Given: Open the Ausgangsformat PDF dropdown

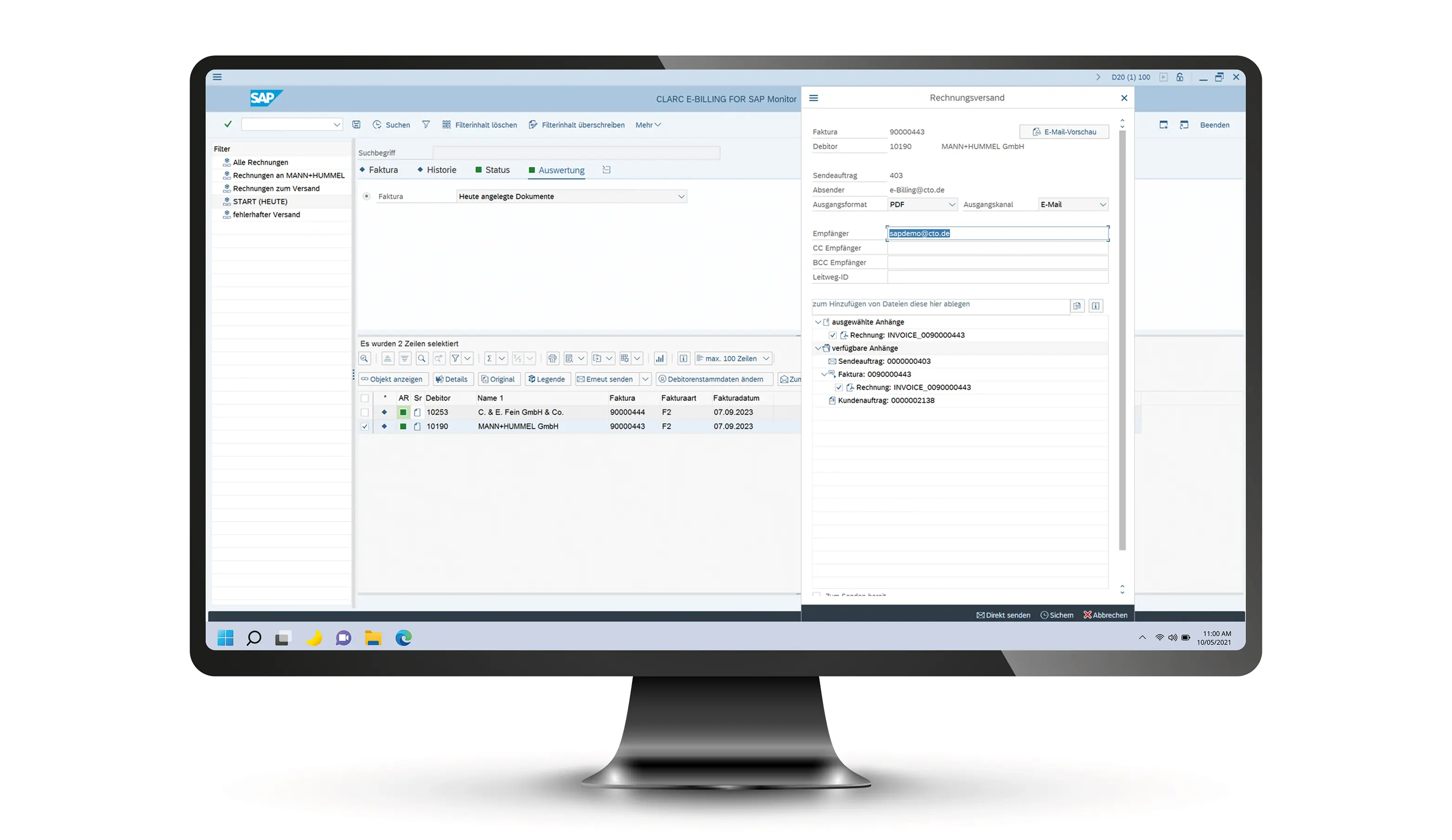Looking at the screenshot, I should (x=952, y=204).
